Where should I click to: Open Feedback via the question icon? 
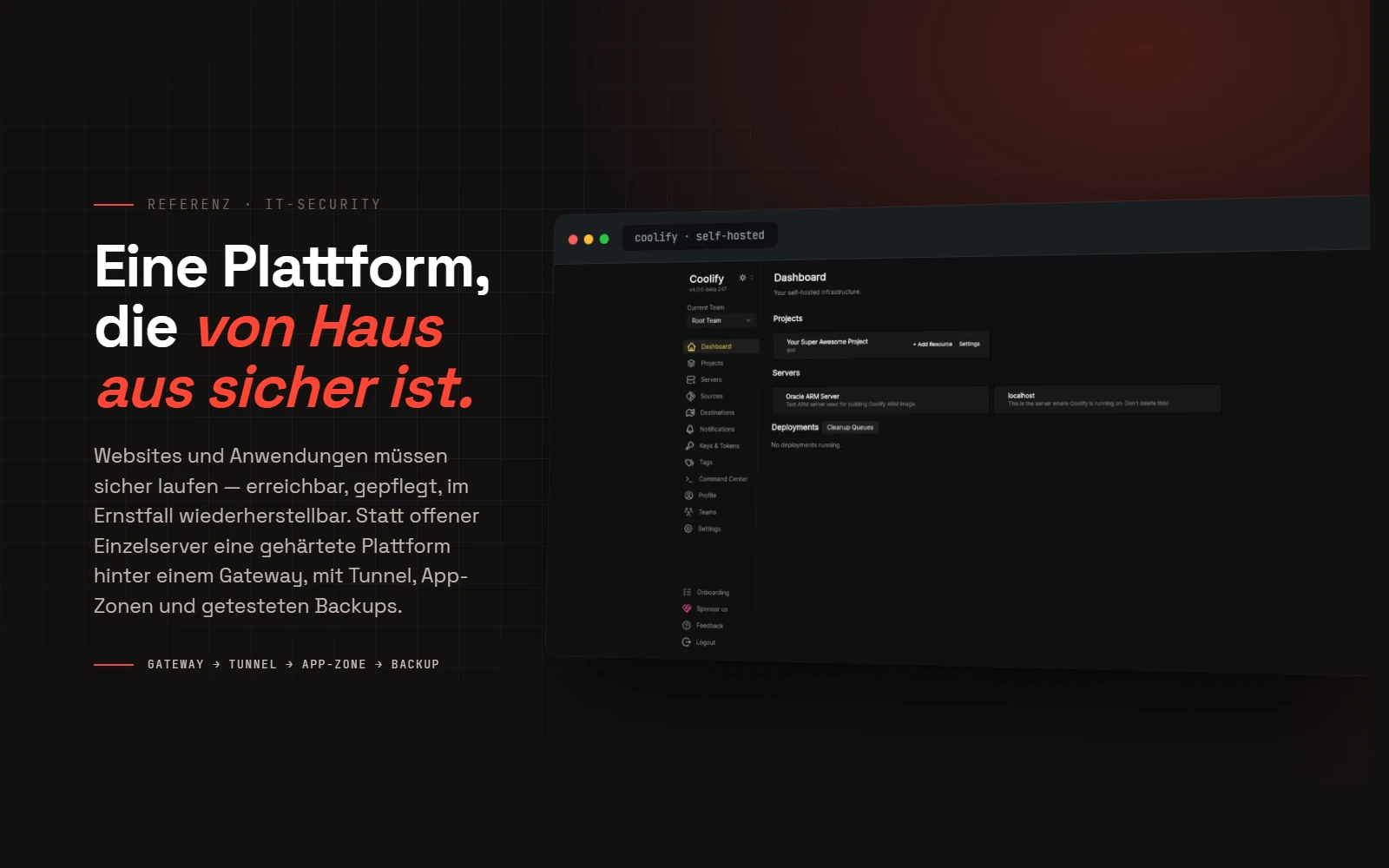pos(687,626)
